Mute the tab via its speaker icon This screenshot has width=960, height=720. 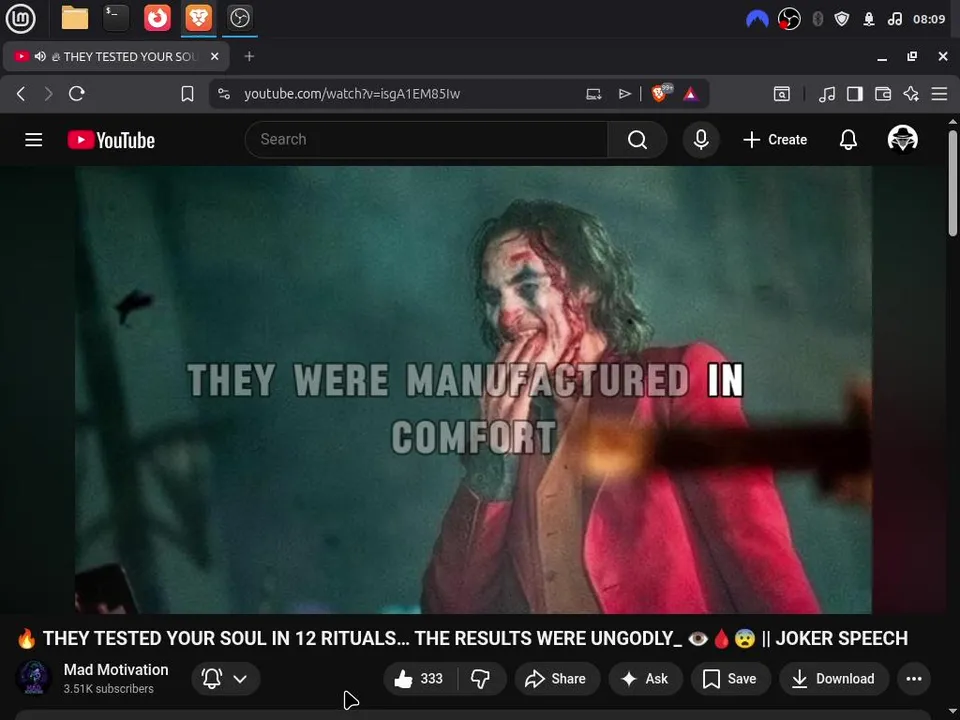click(x=40, y=56)
